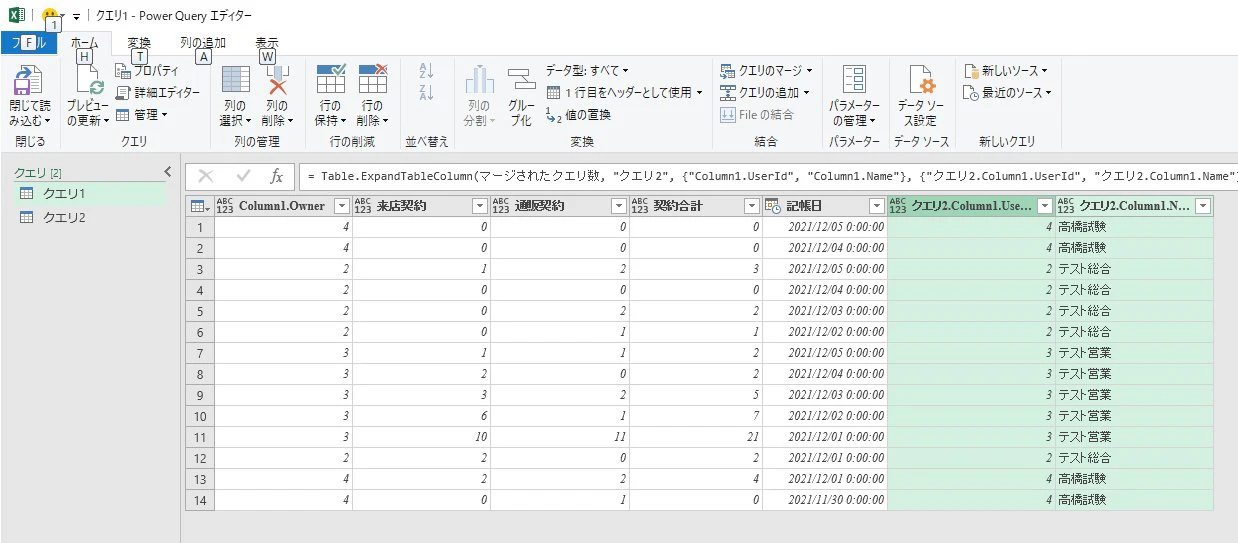Switch to the View (表示) tab
The width and height of the screenshot is (1238, 543).
267,43
